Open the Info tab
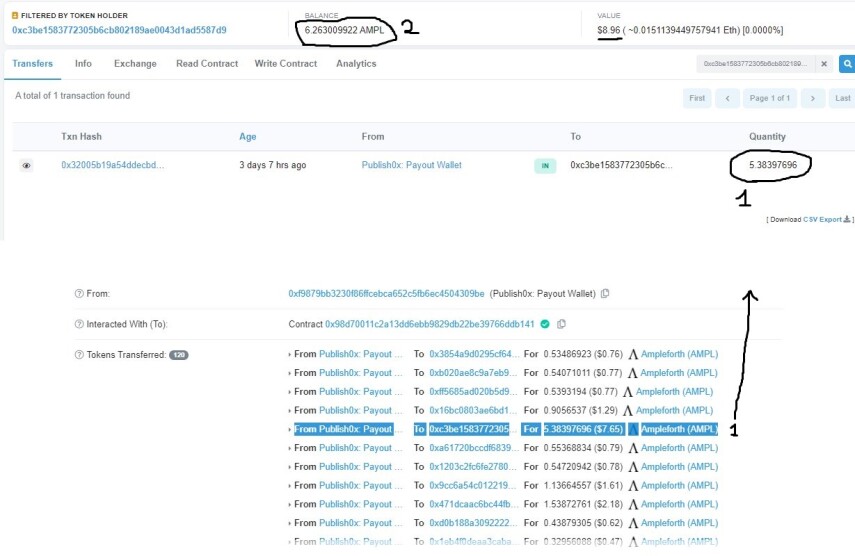The image size is (855, 556). pos(83,63)
